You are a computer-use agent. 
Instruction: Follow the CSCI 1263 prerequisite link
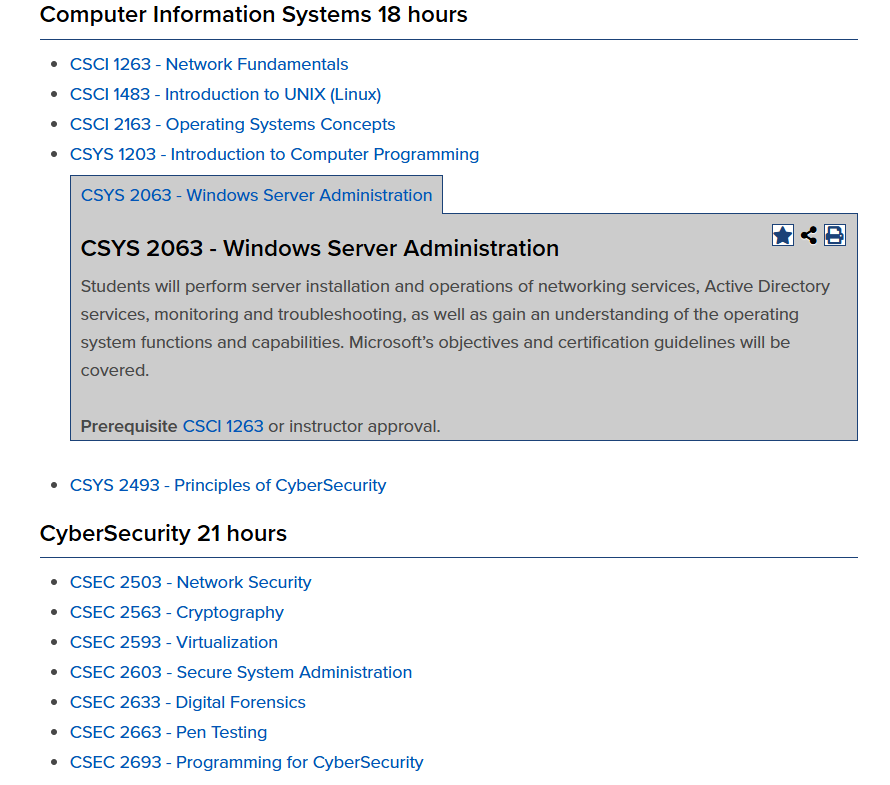point(223,426)
